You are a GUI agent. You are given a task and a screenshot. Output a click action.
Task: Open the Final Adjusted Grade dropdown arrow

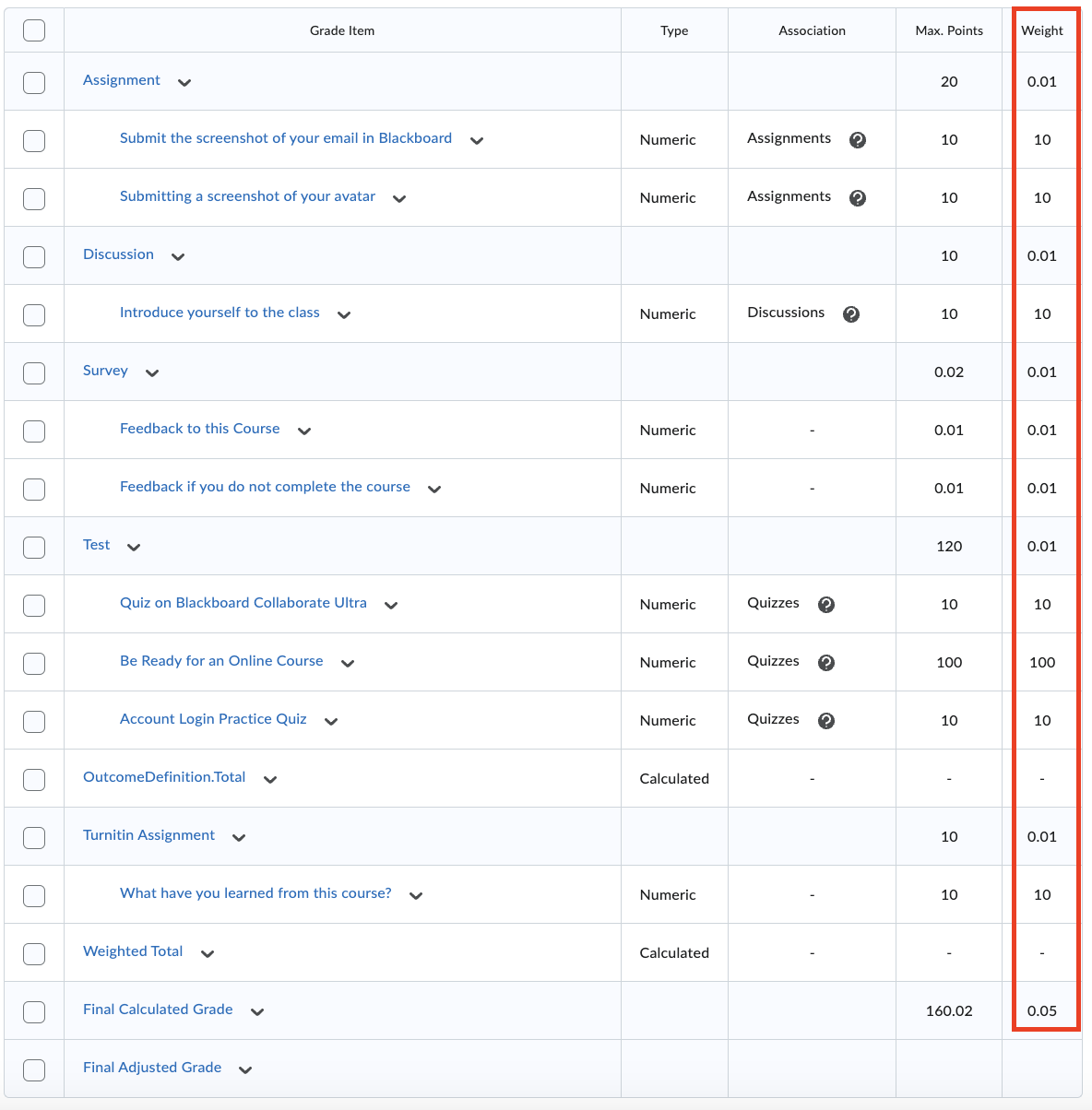tap(245, 1069)
